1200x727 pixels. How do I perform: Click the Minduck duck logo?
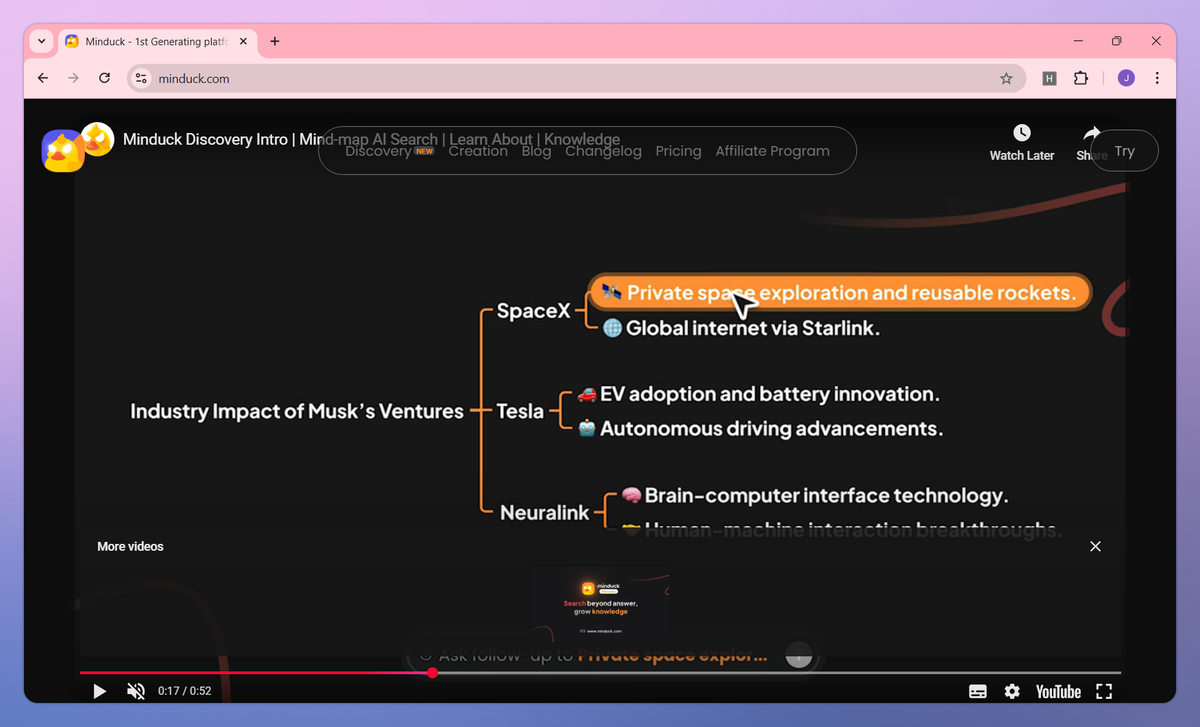click(62, 151)
